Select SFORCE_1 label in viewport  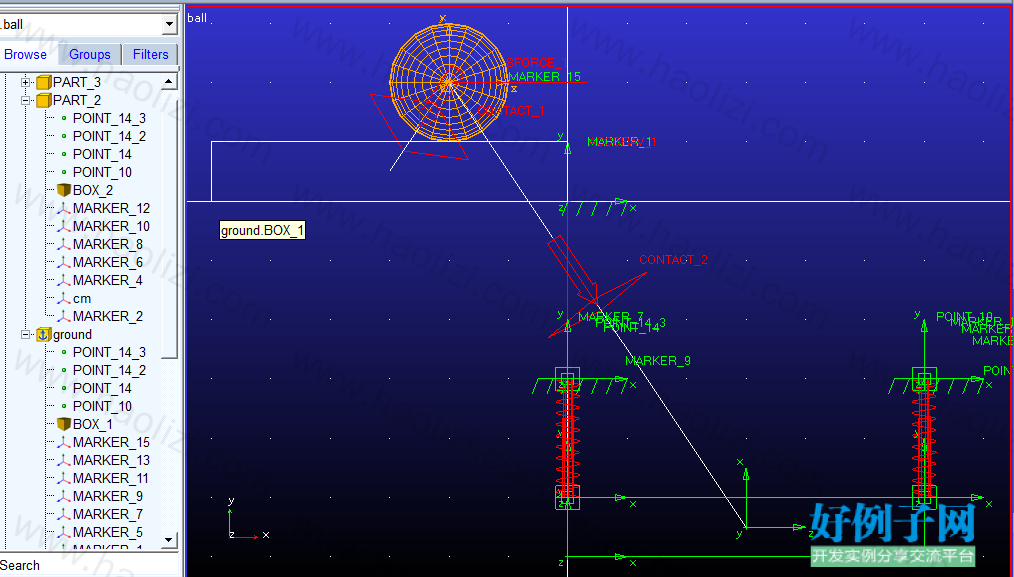pos(537,63)
